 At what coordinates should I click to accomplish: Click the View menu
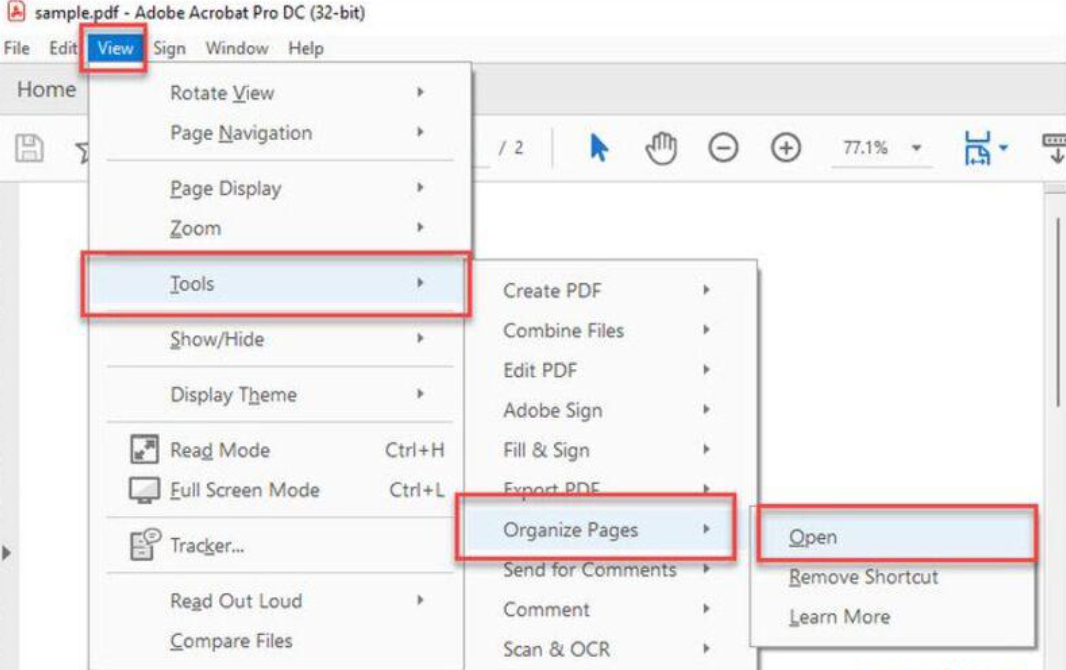115,48
